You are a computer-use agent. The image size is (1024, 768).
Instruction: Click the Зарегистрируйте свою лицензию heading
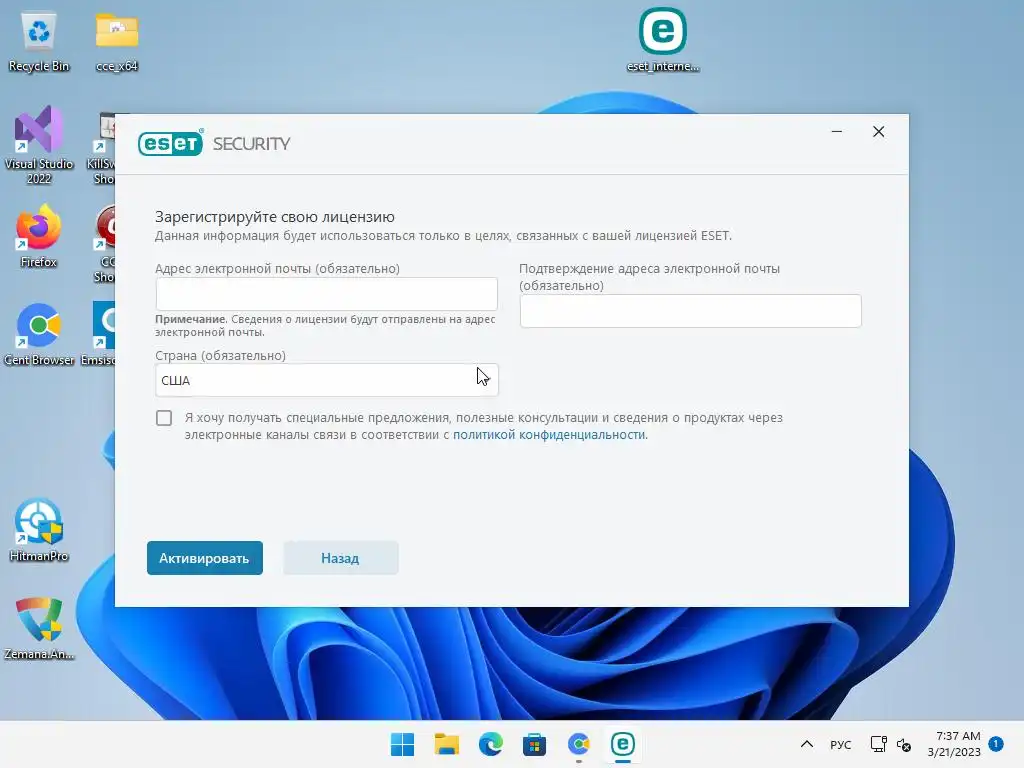(x=274, y=217)
